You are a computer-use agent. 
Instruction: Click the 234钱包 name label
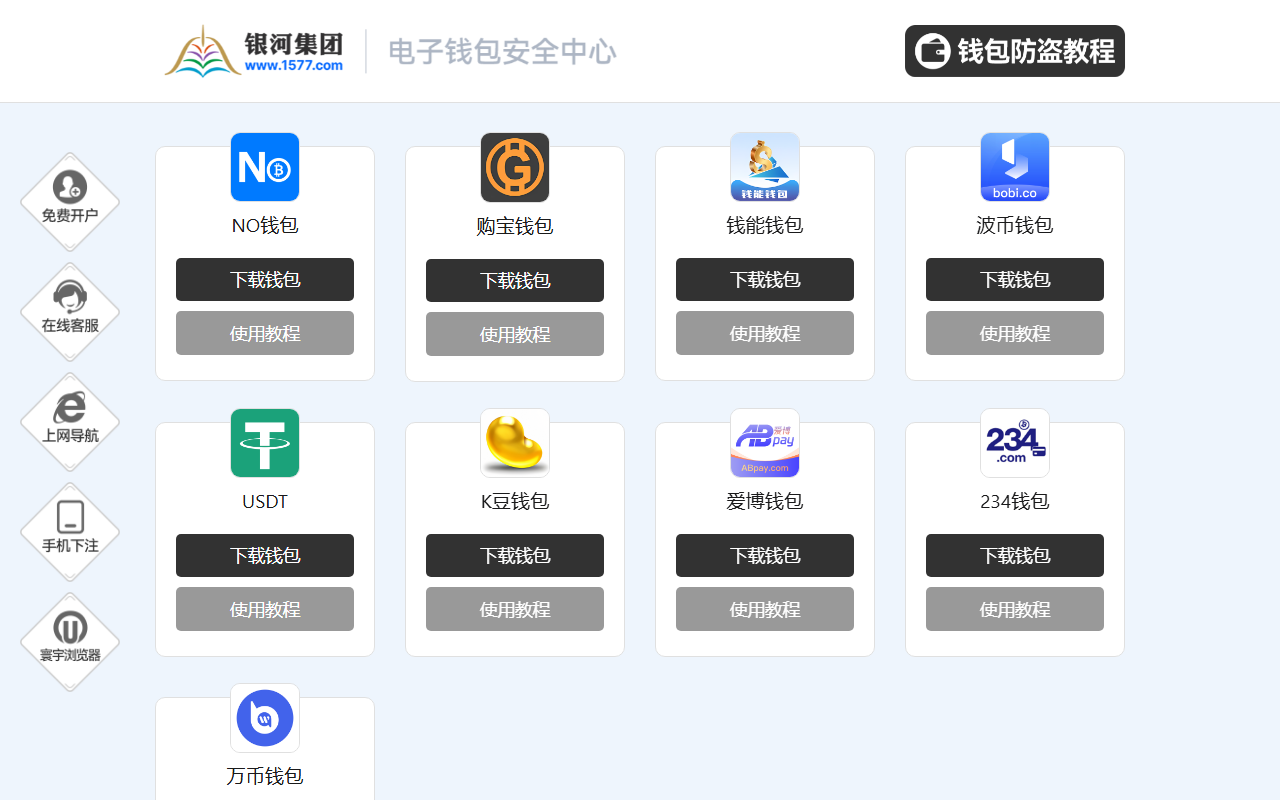point(1015,502)
